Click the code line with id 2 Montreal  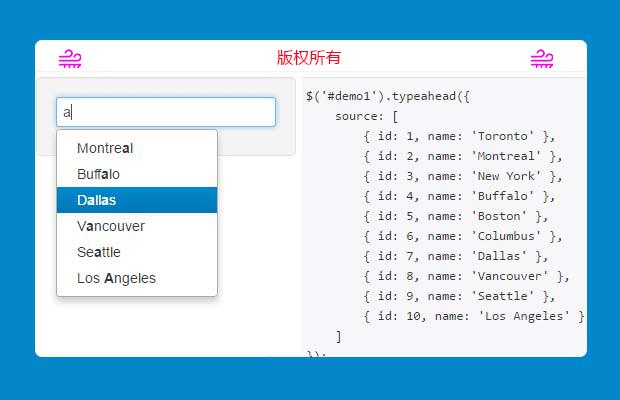pos(463,156)
